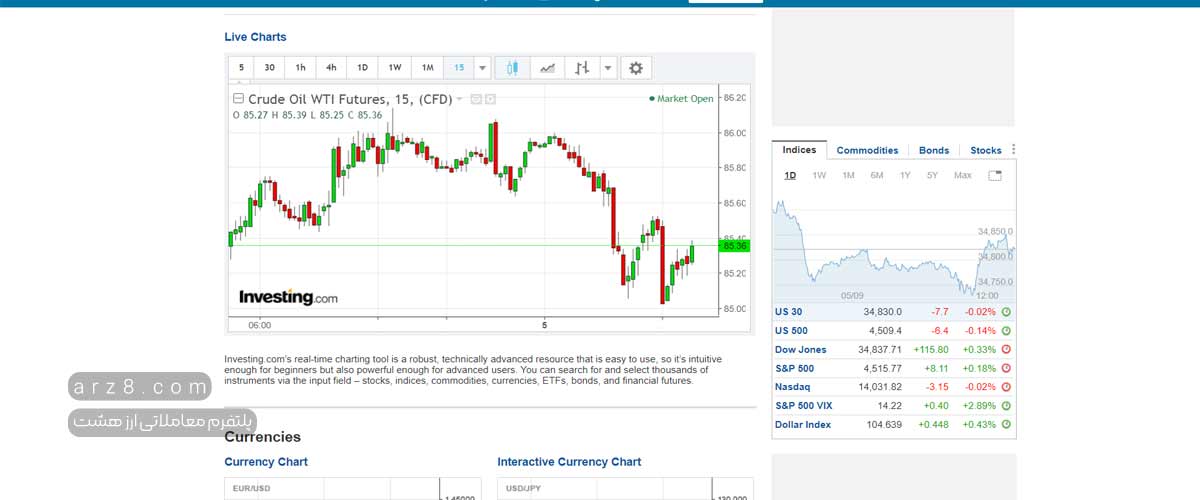Click small legend settings icon after (CFD)
The image size is (1200, 500).
click(476, 99)
